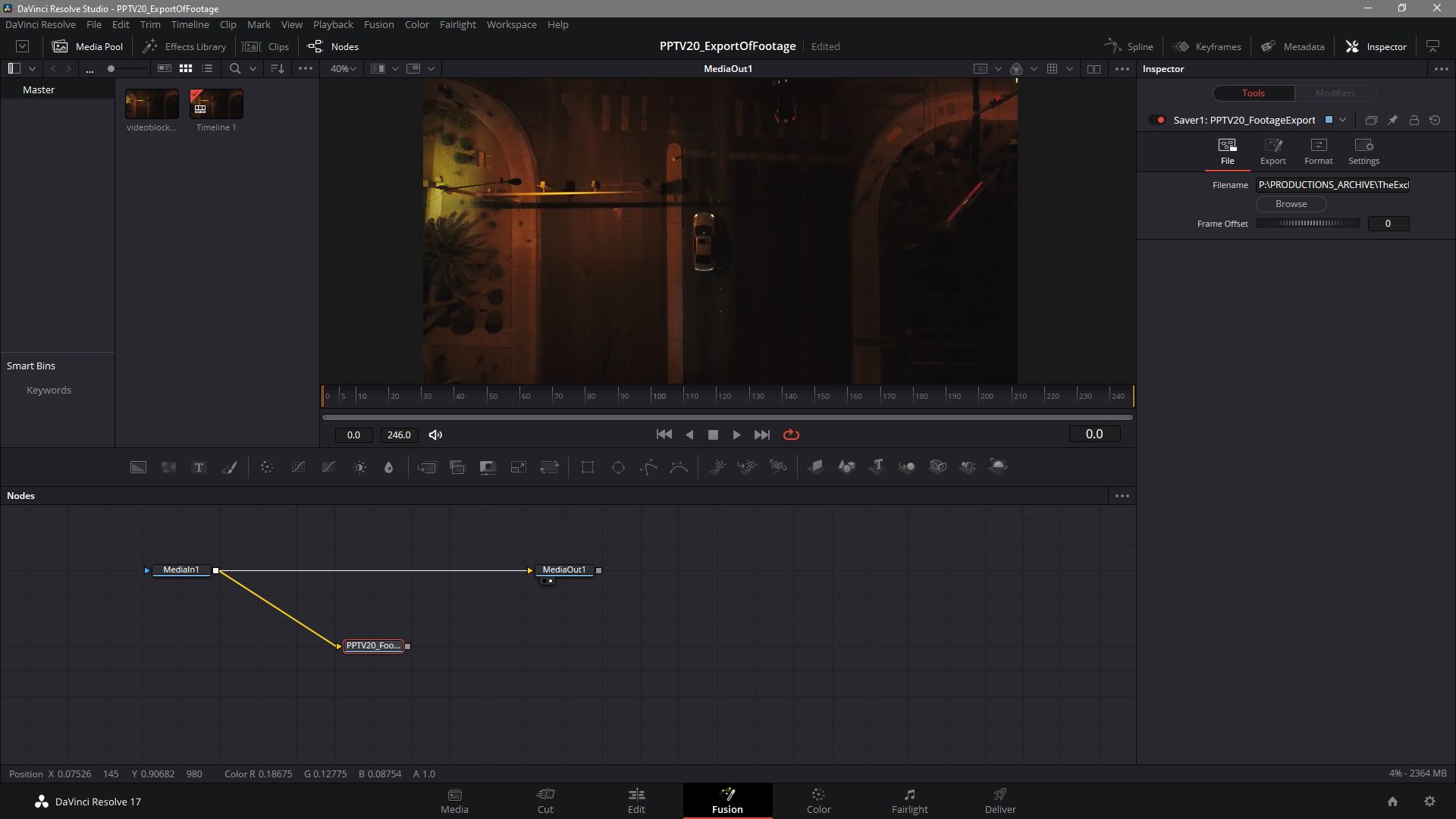
Task: Click the Browse button for Filename
Action: 1291,204
